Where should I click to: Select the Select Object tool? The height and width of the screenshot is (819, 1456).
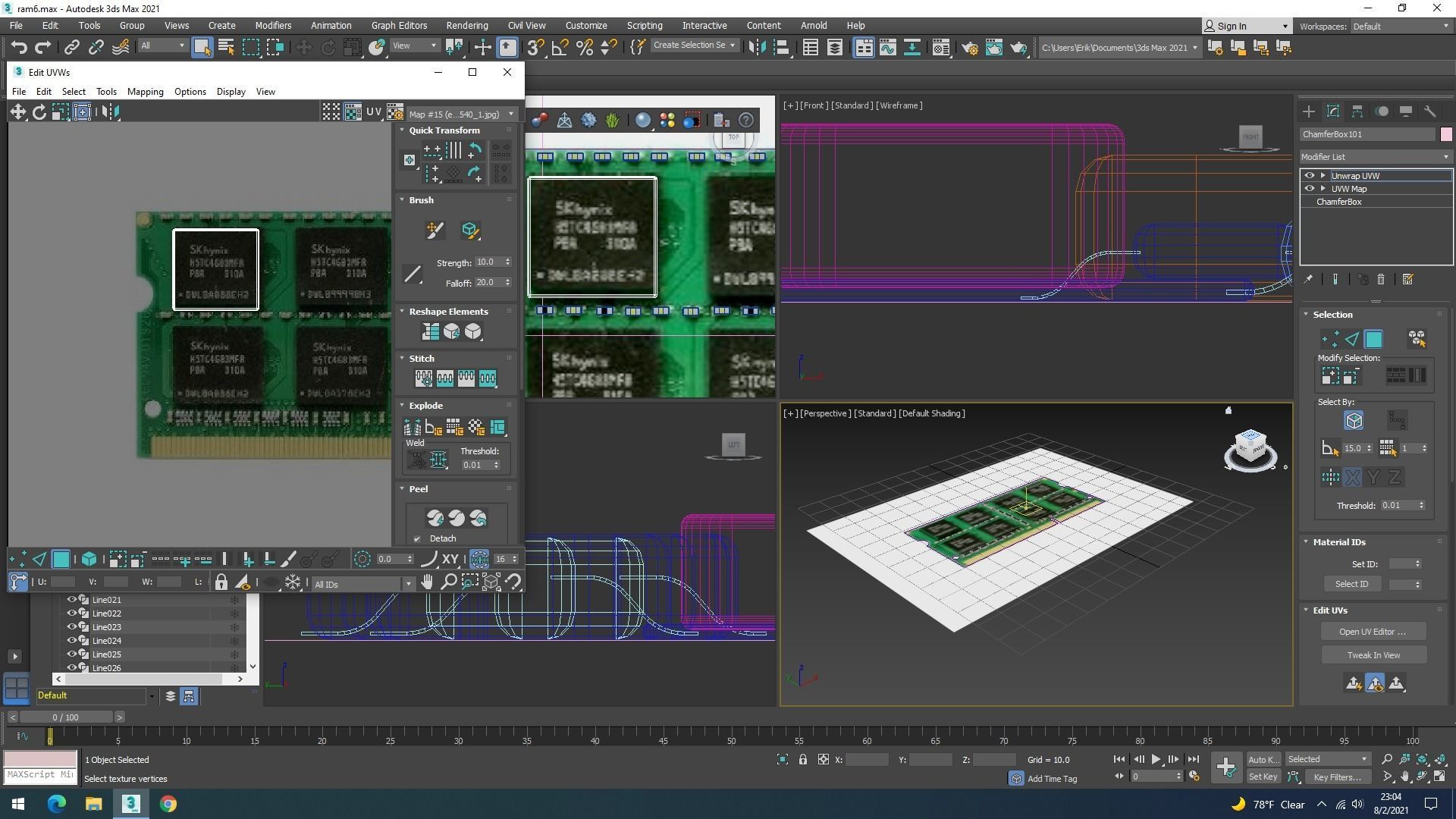[202, 48]
